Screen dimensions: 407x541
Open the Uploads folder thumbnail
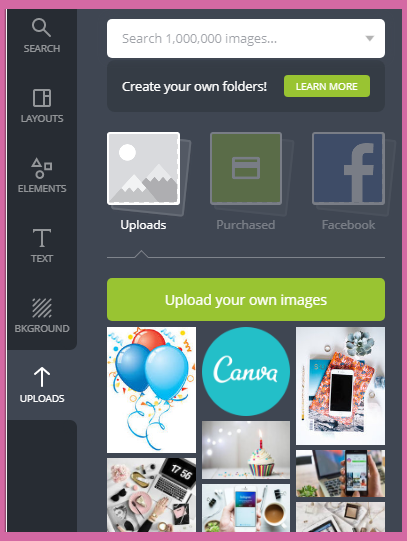[x=143, y=169]
